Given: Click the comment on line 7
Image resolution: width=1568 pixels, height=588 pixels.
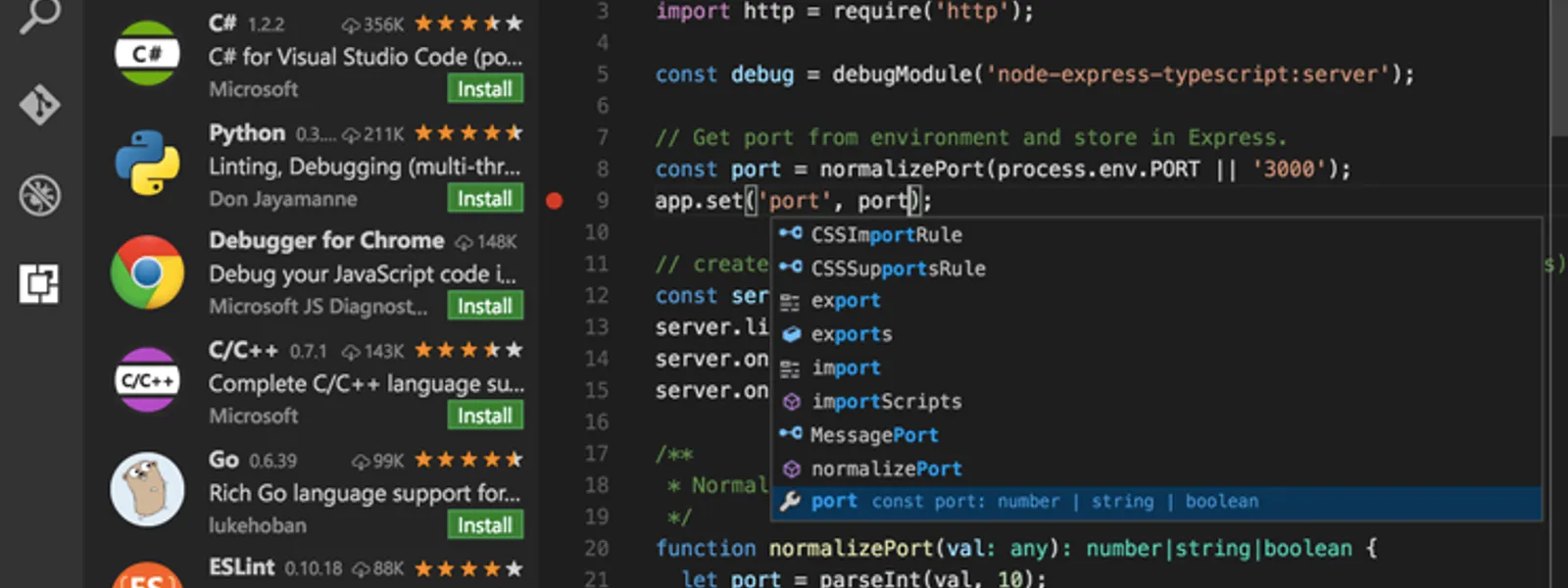Looking at the screenshot, I should coord(970,137).
